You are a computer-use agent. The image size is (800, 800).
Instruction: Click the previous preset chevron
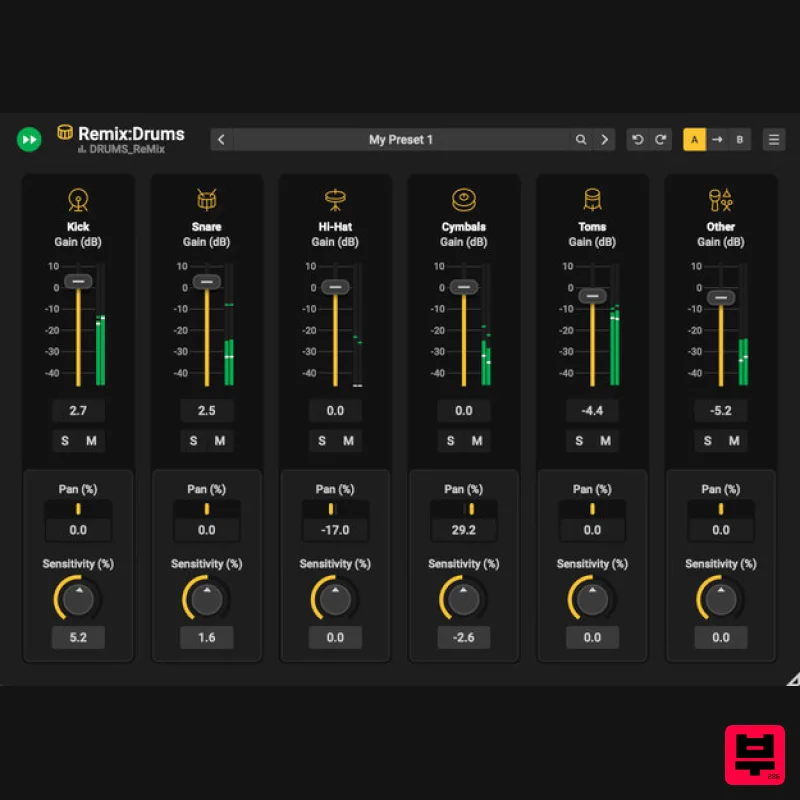click(x=221, y=140)
